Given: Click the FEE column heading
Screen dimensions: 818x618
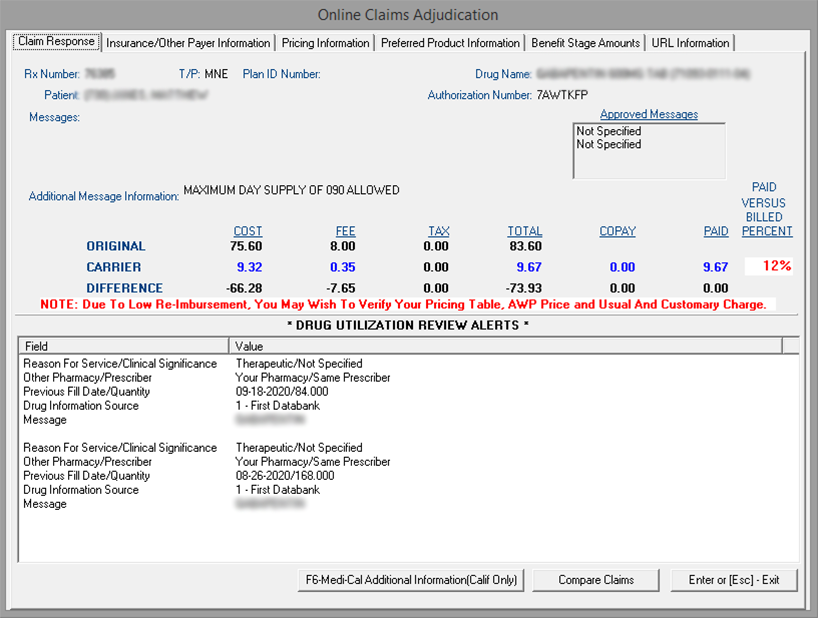Looking at the screenshot, I should 345,232.
